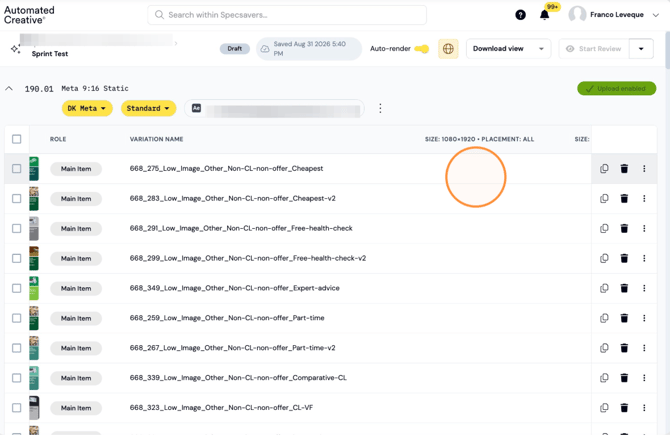Open the Standard dropdown
This screenshot has width=670, height=436.
(148, 108)
